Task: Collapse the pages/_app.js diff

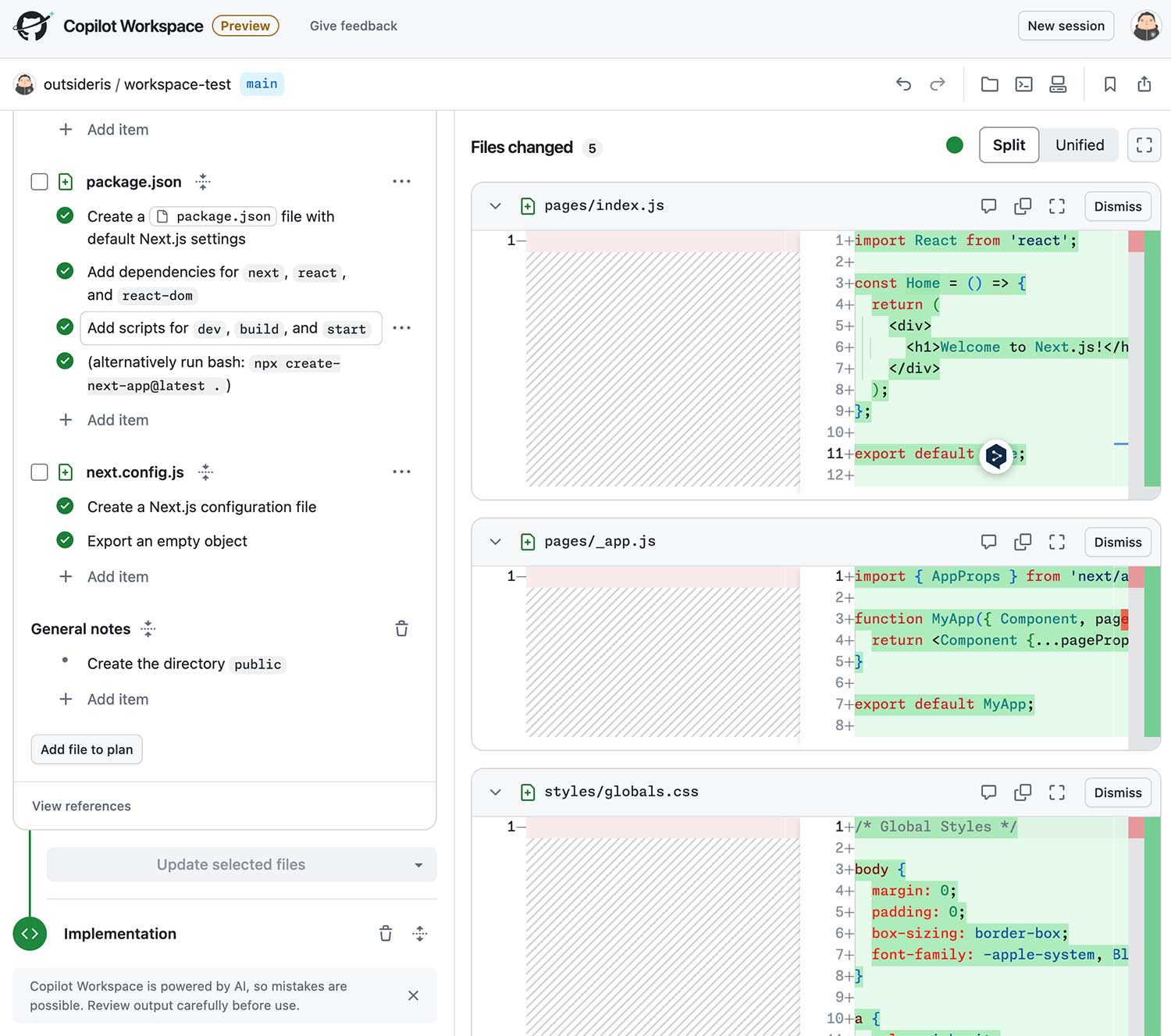Action: [x=495, y=542]
